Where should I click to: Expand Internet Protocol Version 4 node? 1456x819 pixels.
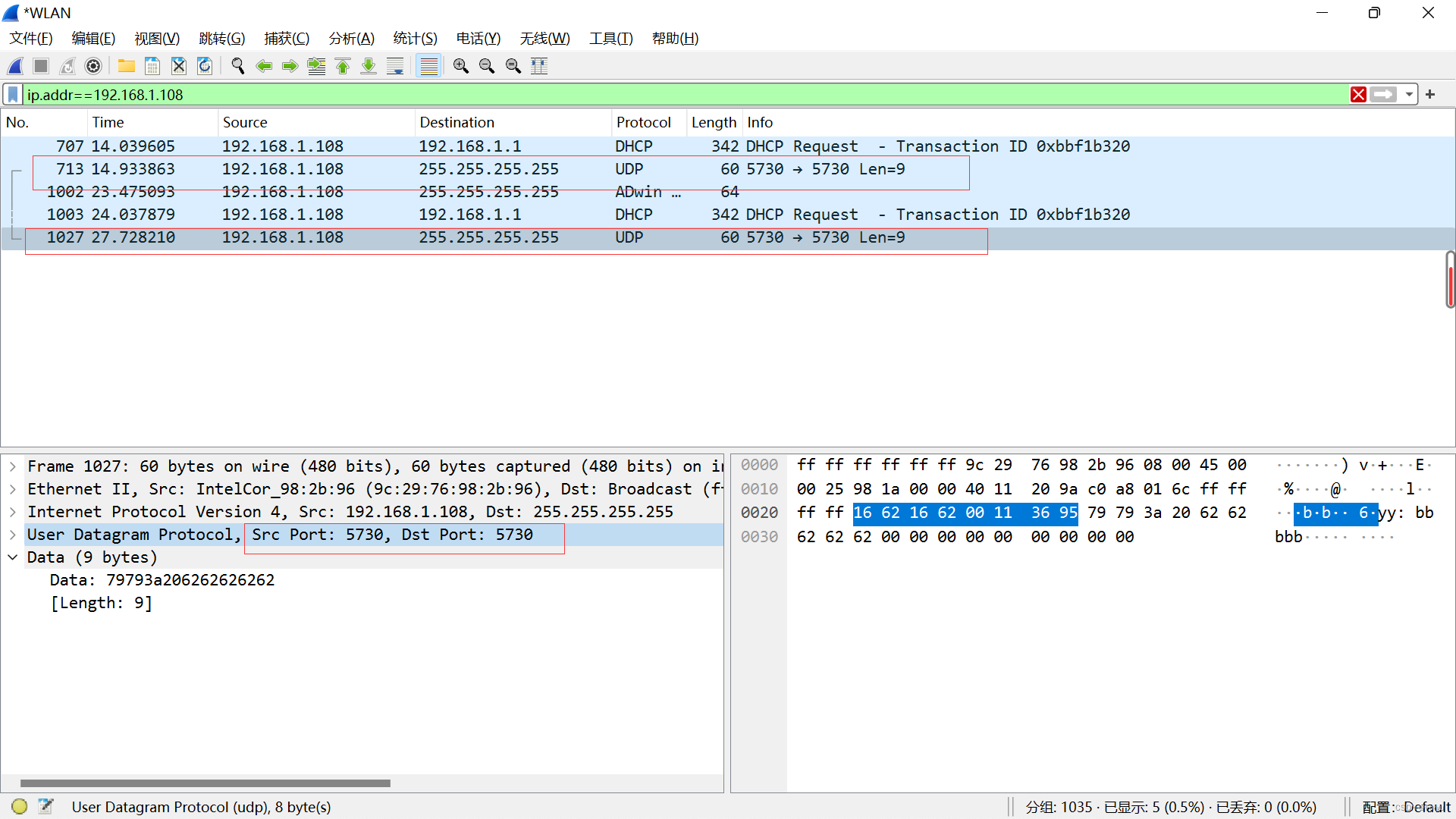(x=13, y=512)
